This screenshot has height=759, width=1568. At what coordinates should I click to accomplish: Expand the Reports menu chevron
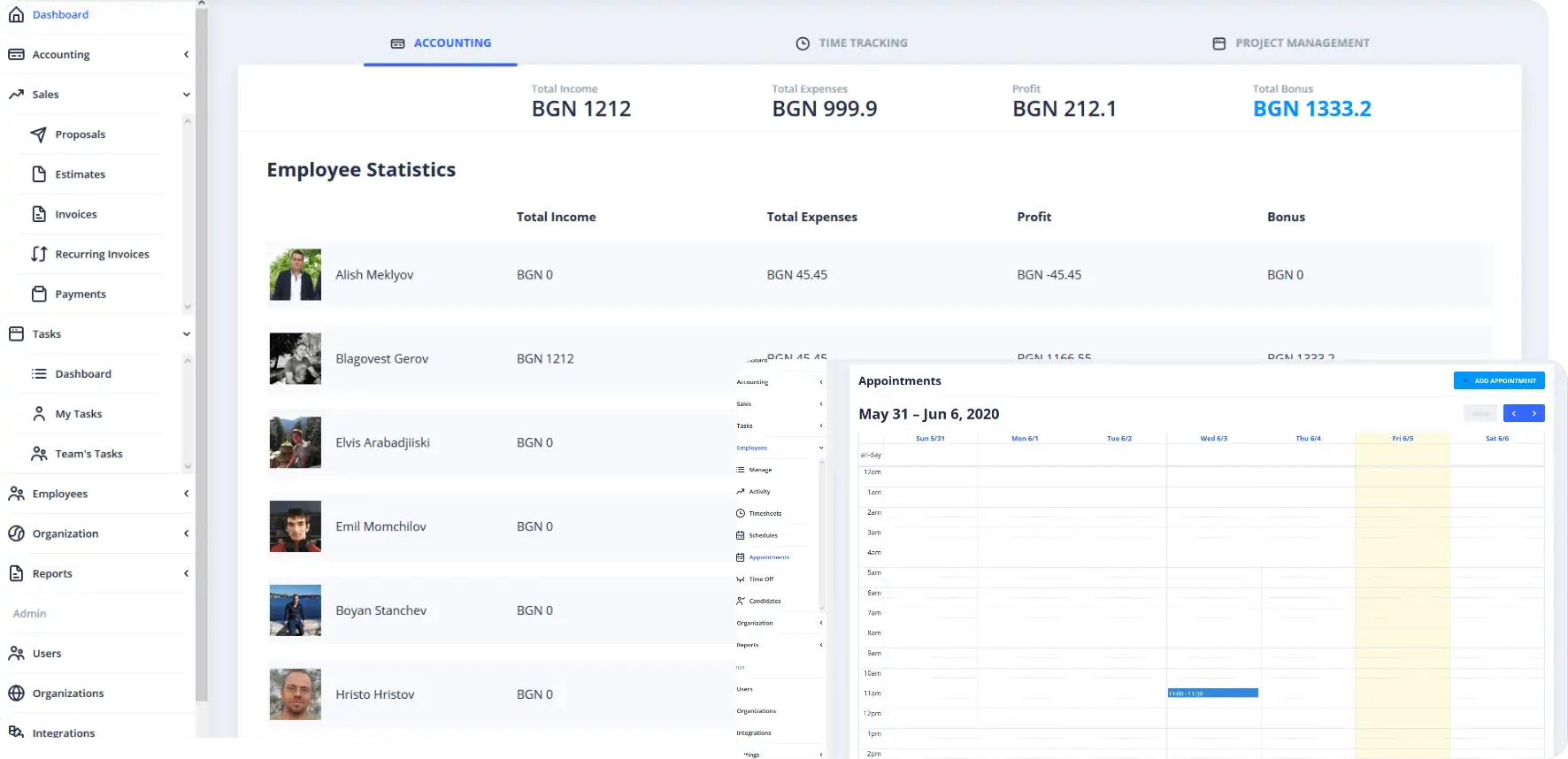[186, 573]
